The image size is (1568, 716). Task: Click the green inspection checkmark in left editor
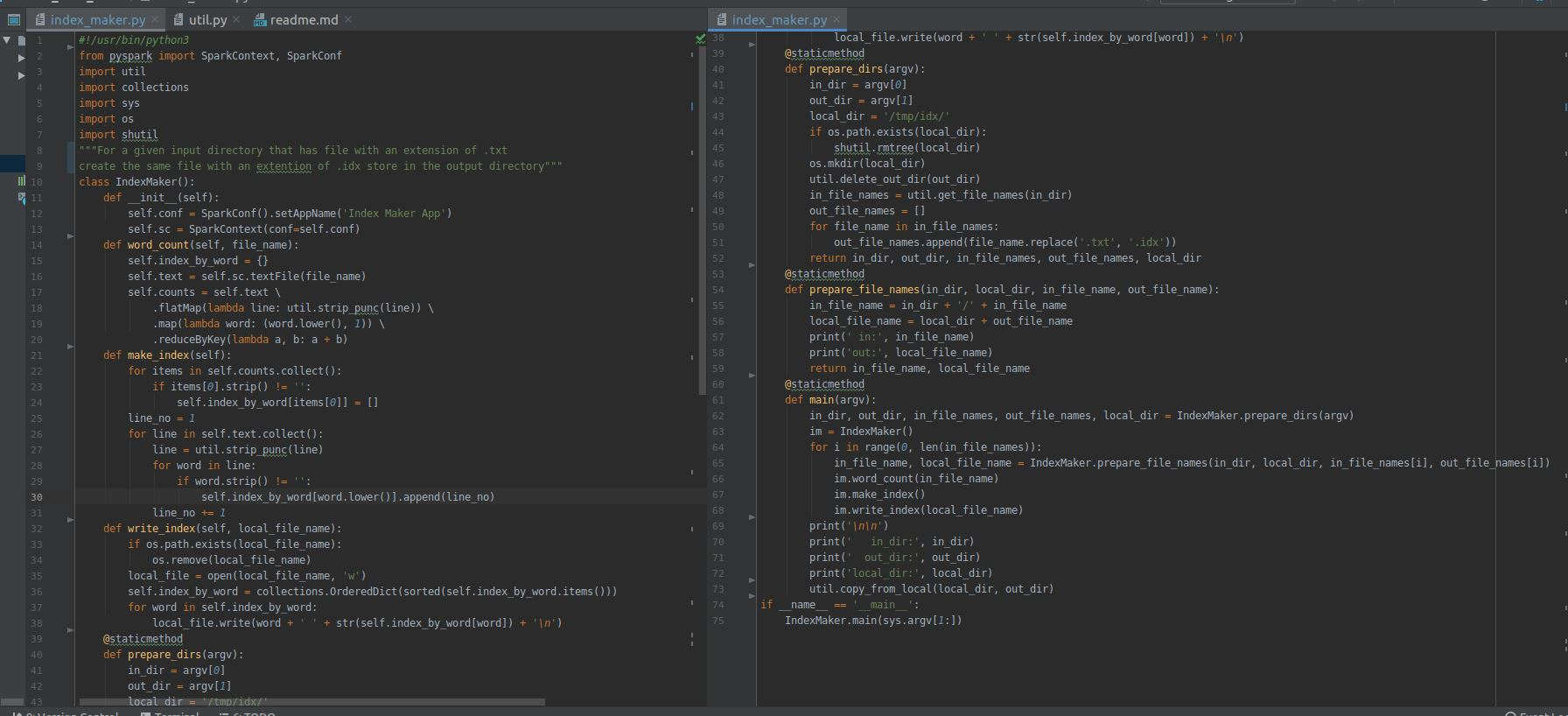(700, 39)
